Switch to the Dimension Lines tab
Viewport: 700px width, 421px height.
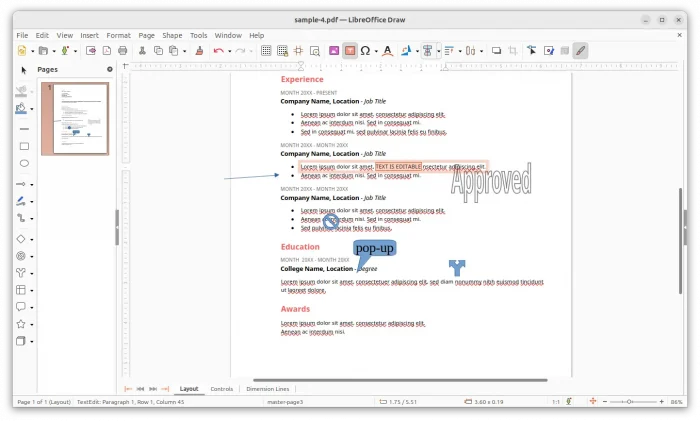click(x=267, y=389)
